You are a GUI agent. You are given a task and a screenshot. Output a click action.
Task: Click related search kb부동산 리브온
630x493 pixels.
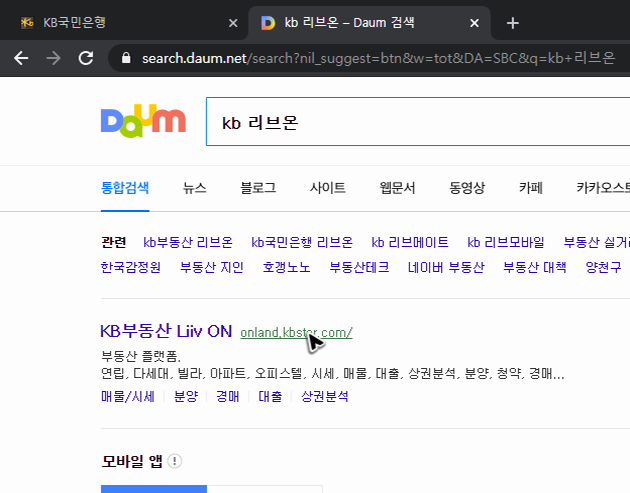pos(188,242)
